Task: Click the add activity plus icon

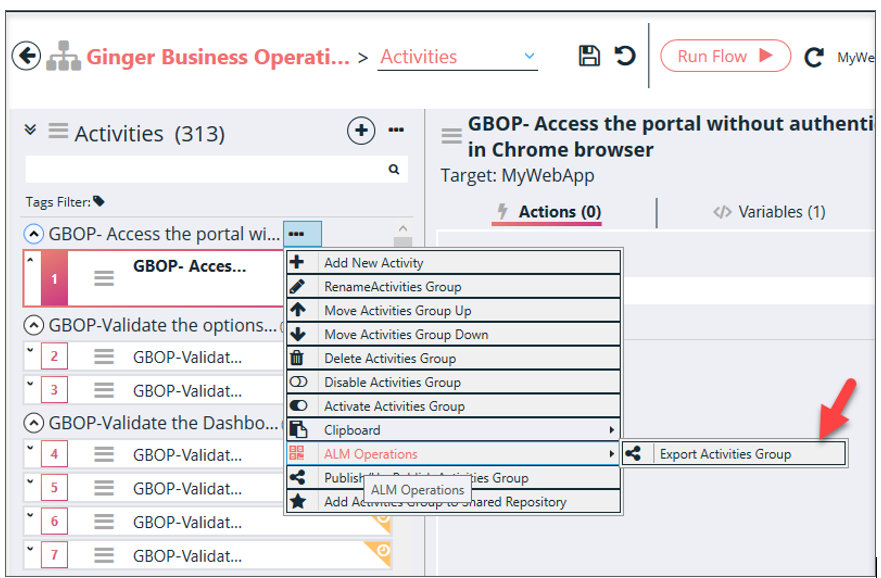Action: point(360,131)
